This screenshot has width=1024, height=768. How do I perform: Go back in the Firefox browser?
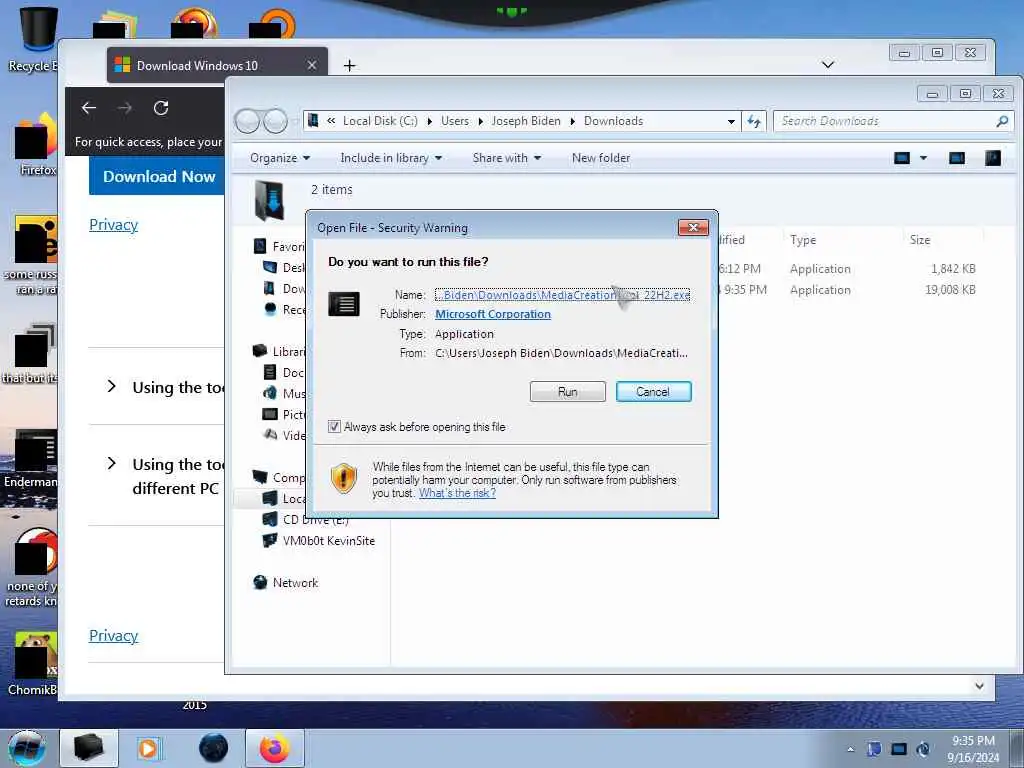coord(89,108)
